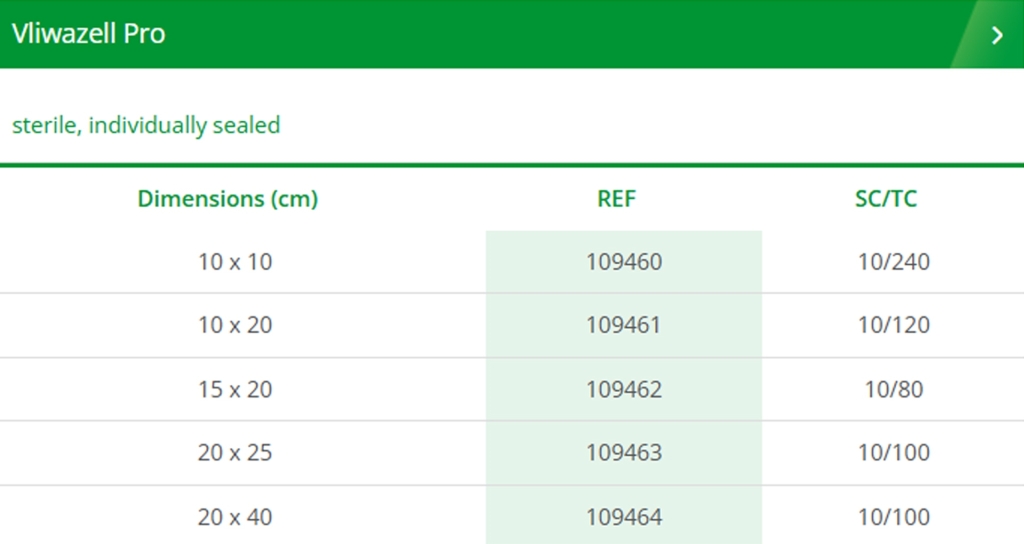Viewport: 1024px width, 544px height.
Task: Click the 20 x 25 dimension cell
Action: click(235, 453)
